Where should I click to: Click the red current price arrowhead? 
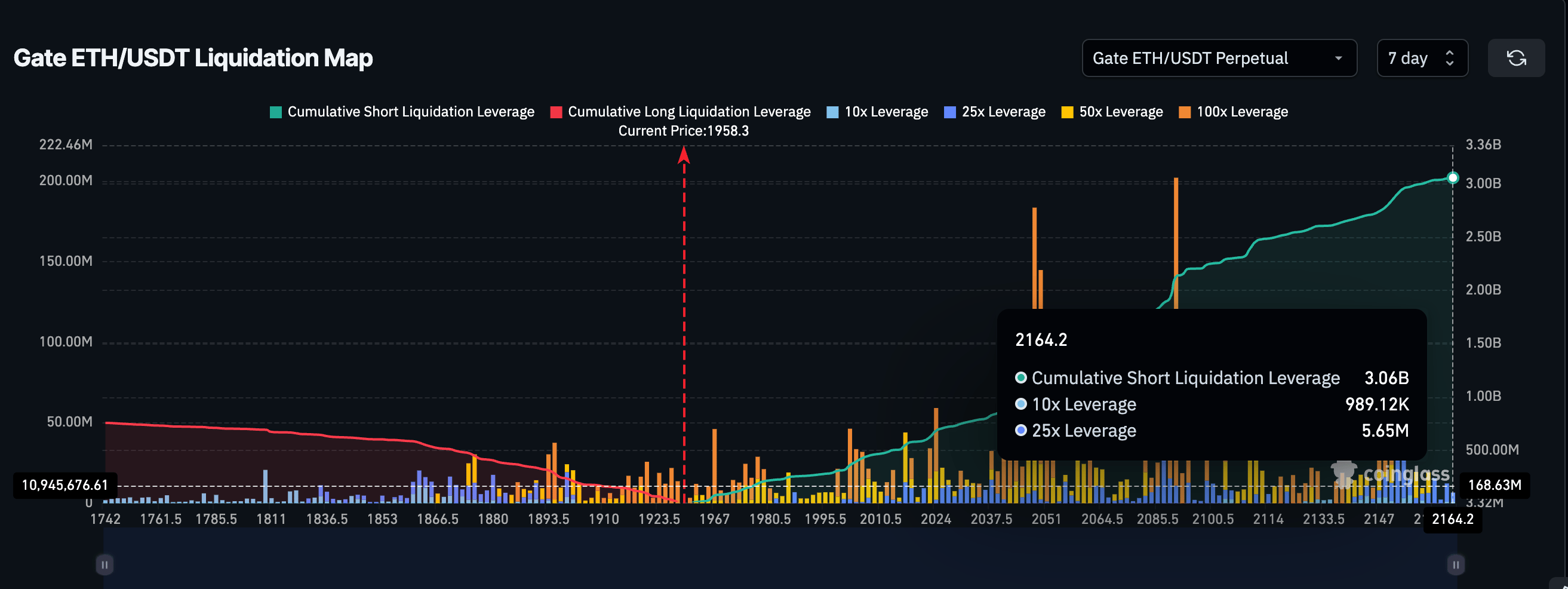(684, 155)
